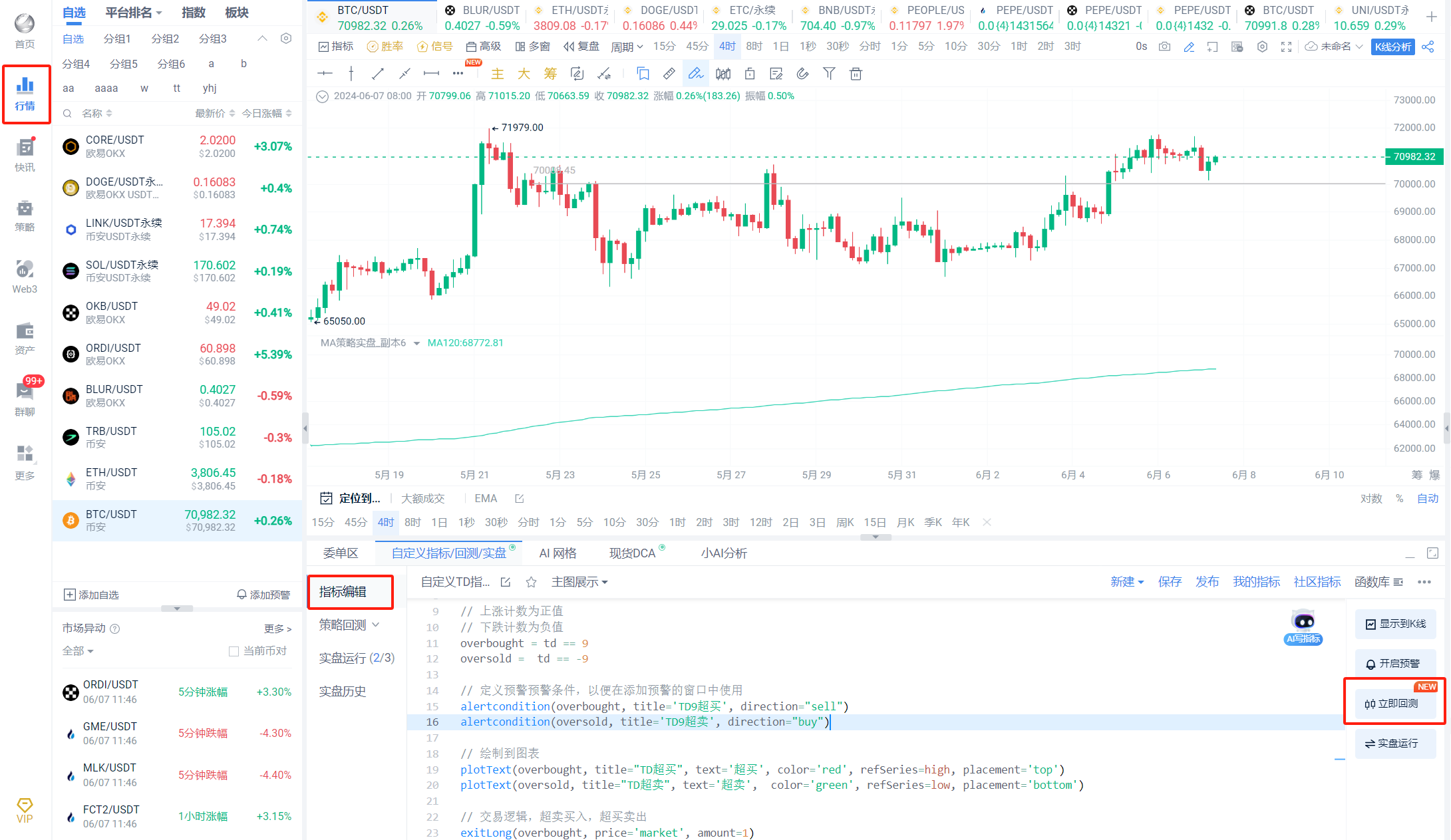Image resolution: width=1451 pixels, height=840 pixels.
Task: Open the 资产 wallet sidebar icon
Action: point(25,338)
